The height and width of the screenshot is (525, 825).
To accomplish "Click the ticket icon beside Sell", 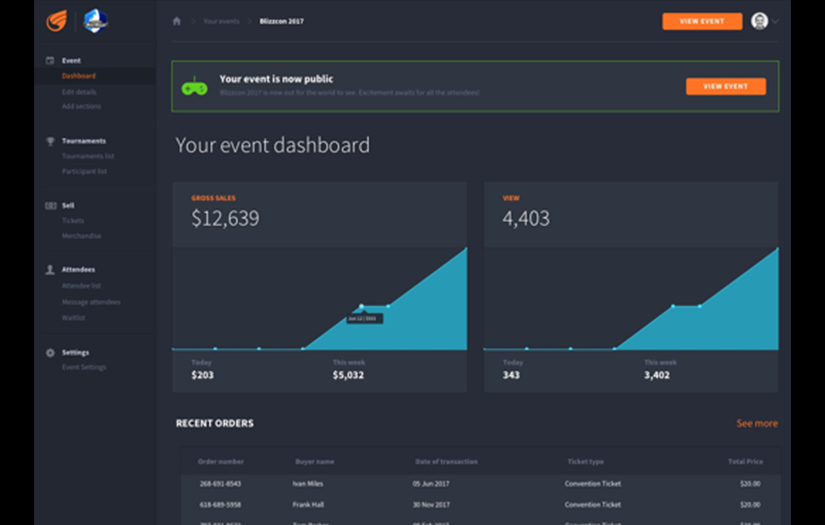I will click(50, 205).
